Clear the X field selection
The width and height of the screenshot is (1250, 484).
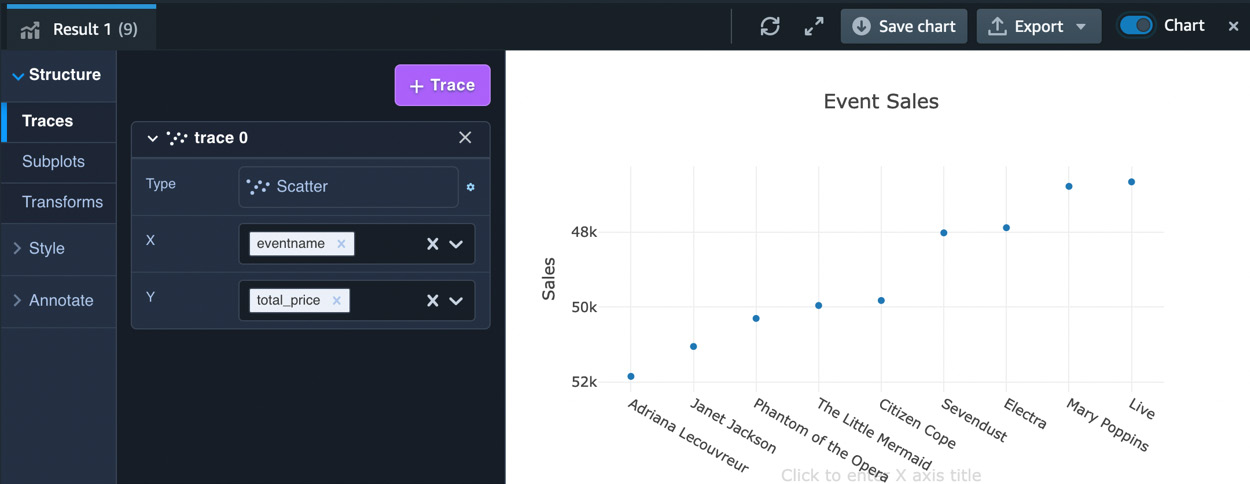coord(433,244)
